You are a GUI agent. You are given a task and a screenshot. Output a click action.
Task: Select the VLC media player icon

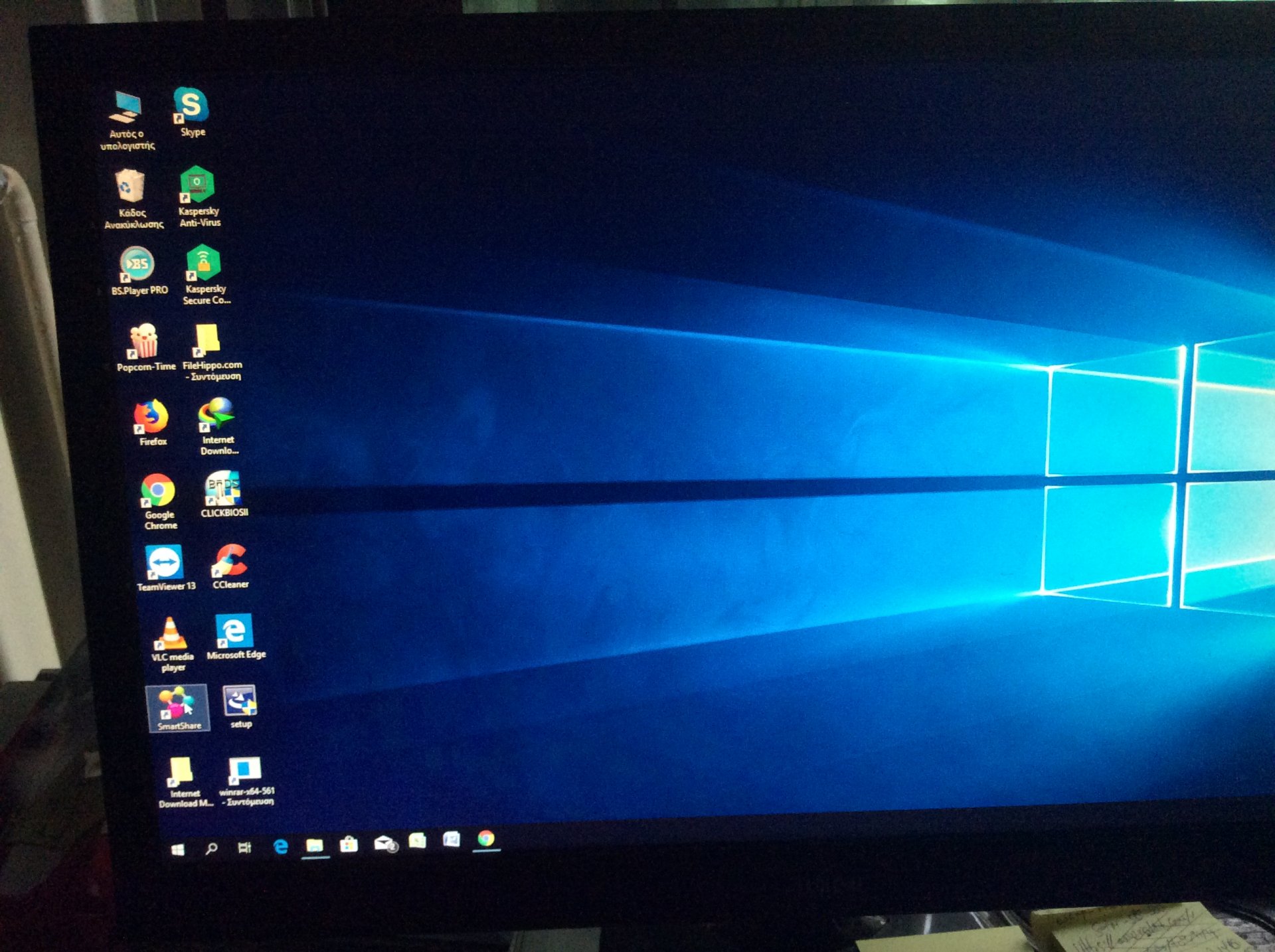tap(171, 643)
